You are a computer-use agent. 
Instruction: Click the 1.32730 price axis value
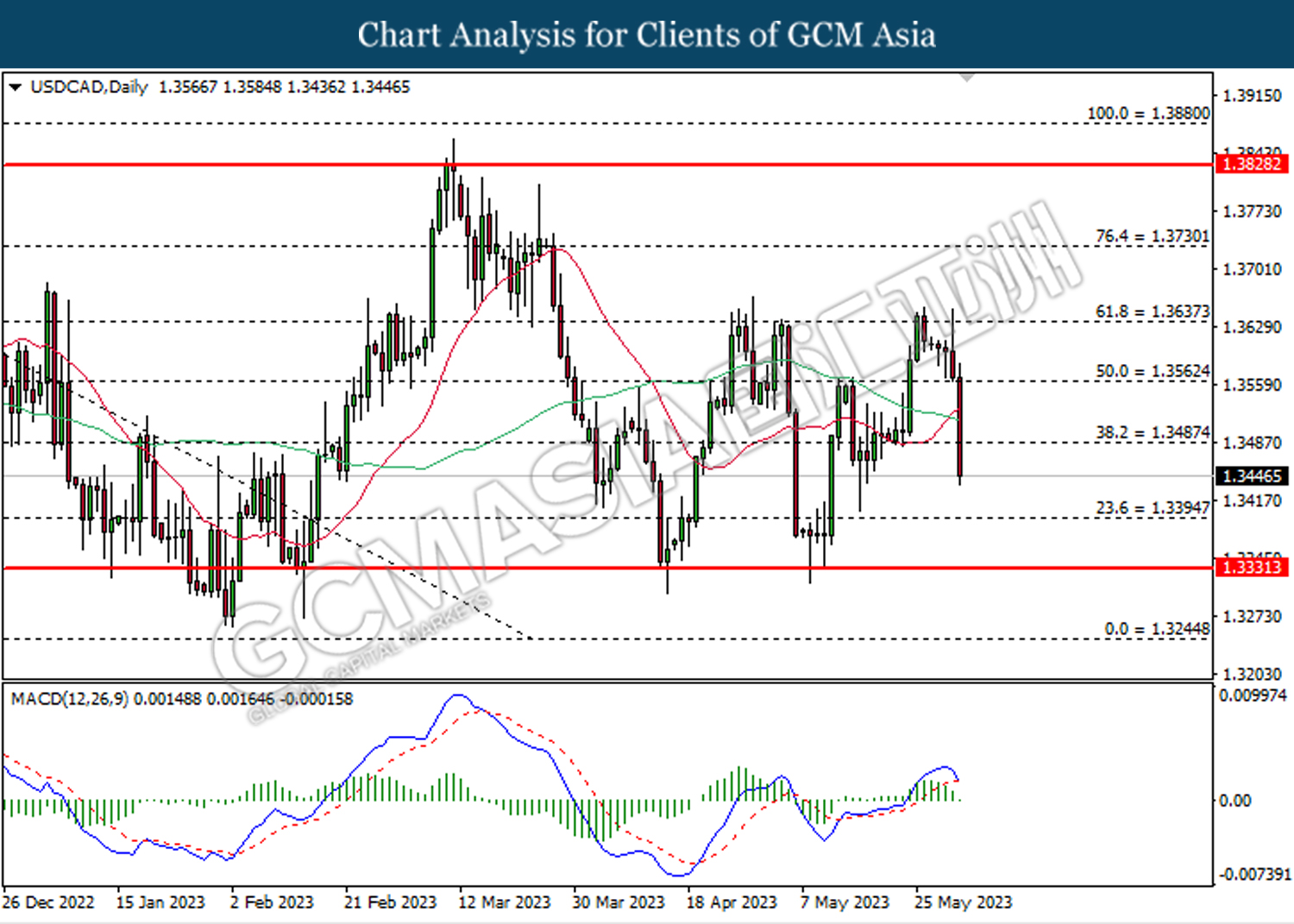1252,616
